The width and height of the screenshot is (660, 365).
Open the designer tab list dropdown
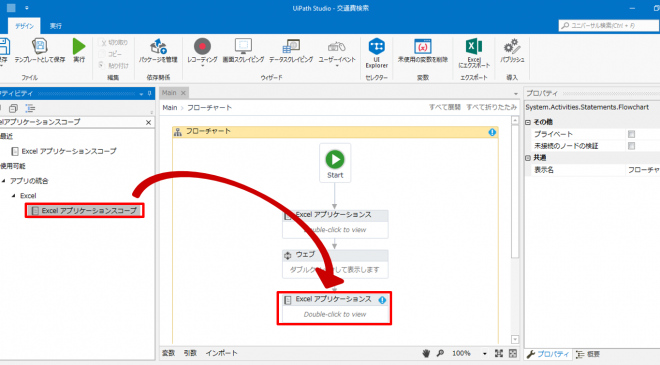[516, 93]
